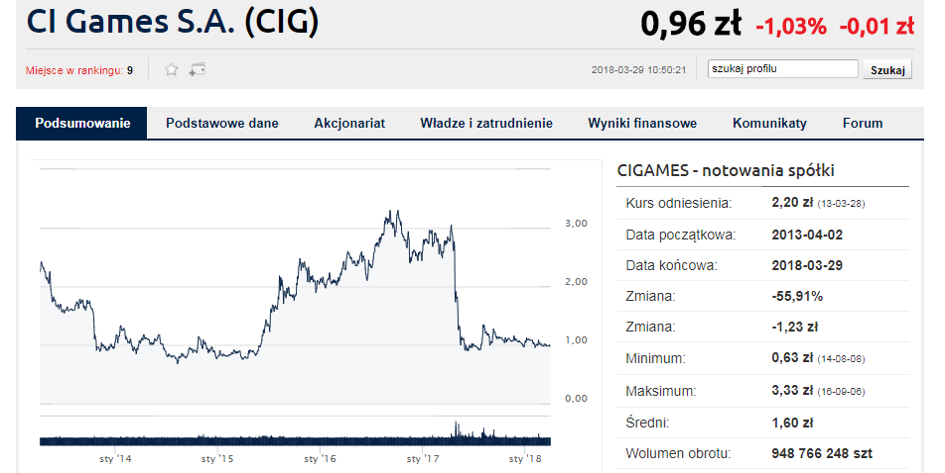
Task: Click the sty '16 timeline marker
Action: pyautogui.click(x=320, y=459)
